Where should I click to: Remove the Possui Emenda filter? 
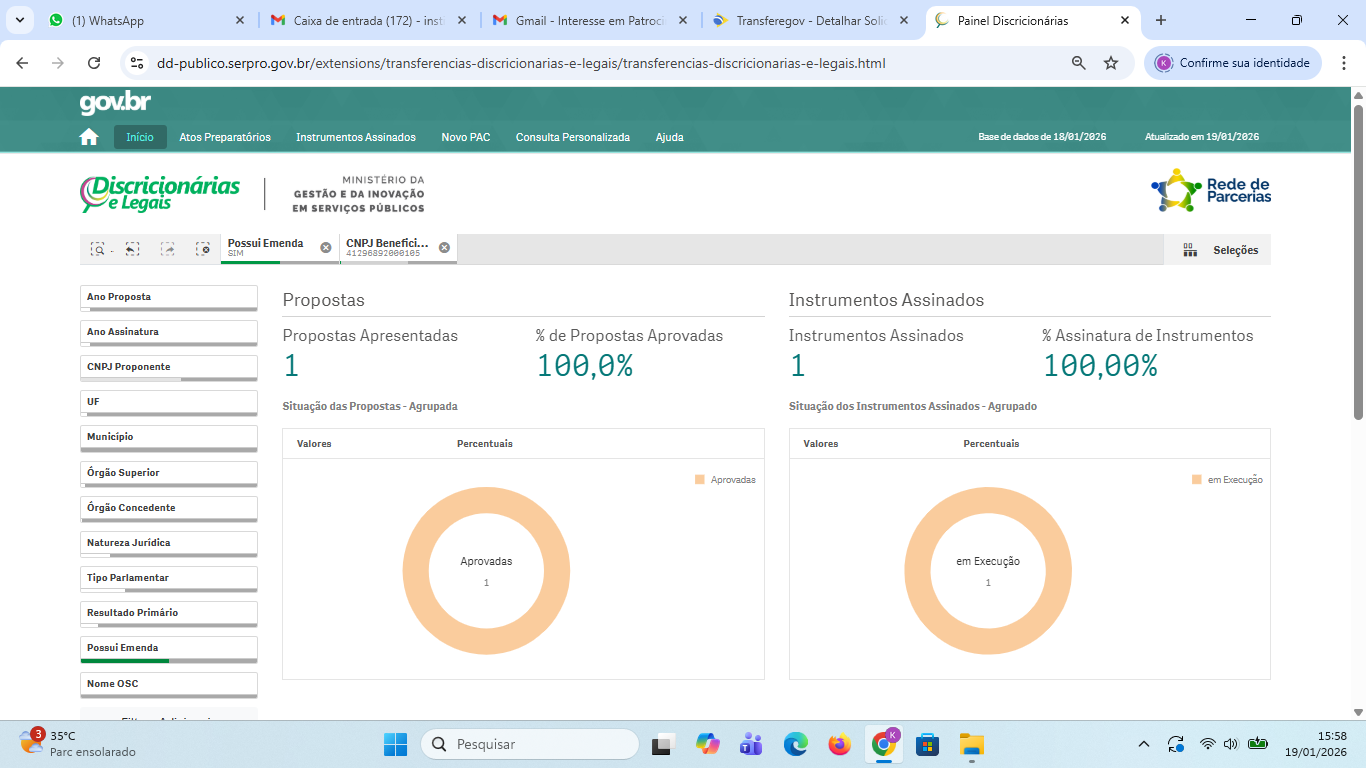click(326, 248)
